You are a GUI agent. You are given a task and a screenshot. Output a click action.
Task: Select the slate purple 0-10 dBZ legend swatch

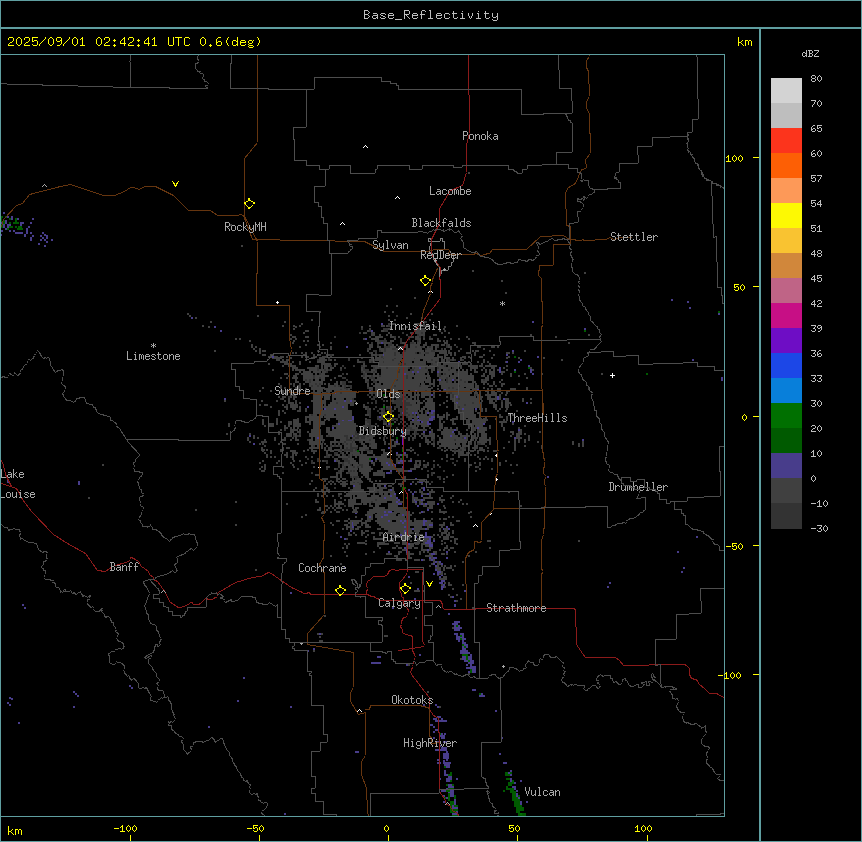(786, 466)
